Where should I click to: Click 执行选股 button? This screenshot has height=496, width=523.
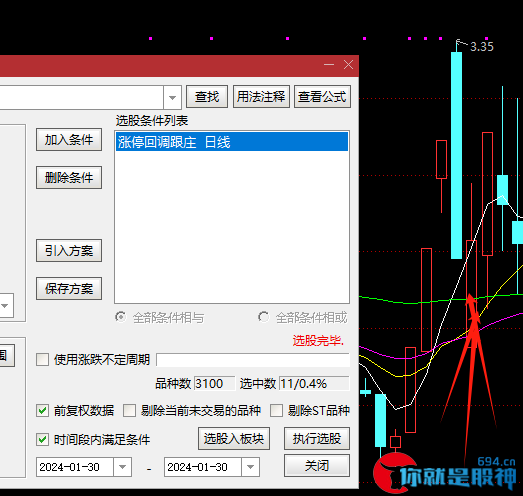[317, 439]
